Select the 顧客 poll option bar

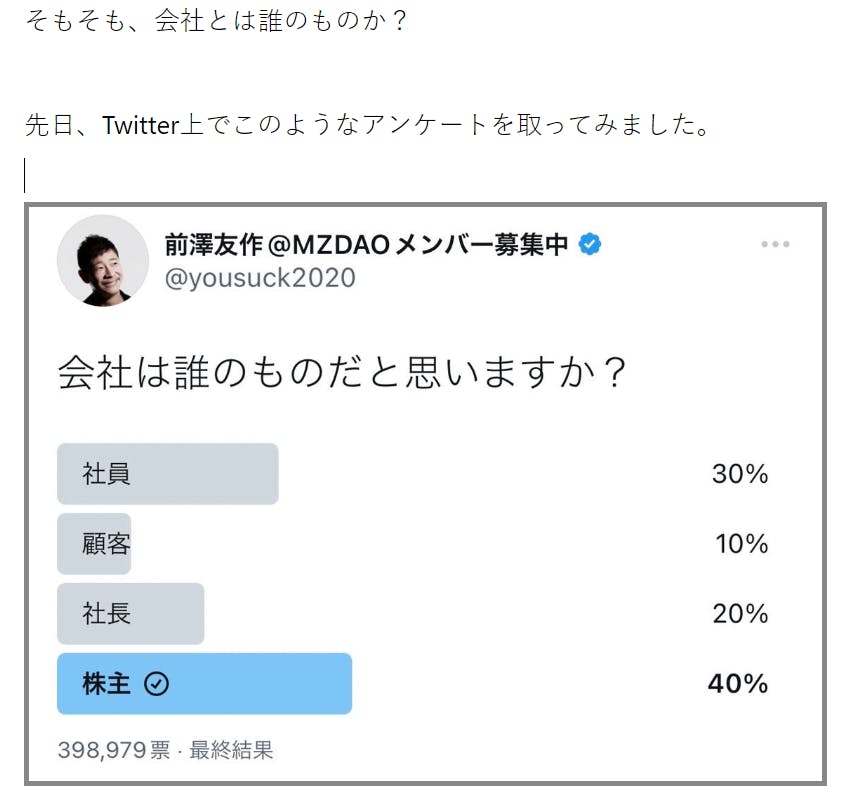[x=95, y=544]
